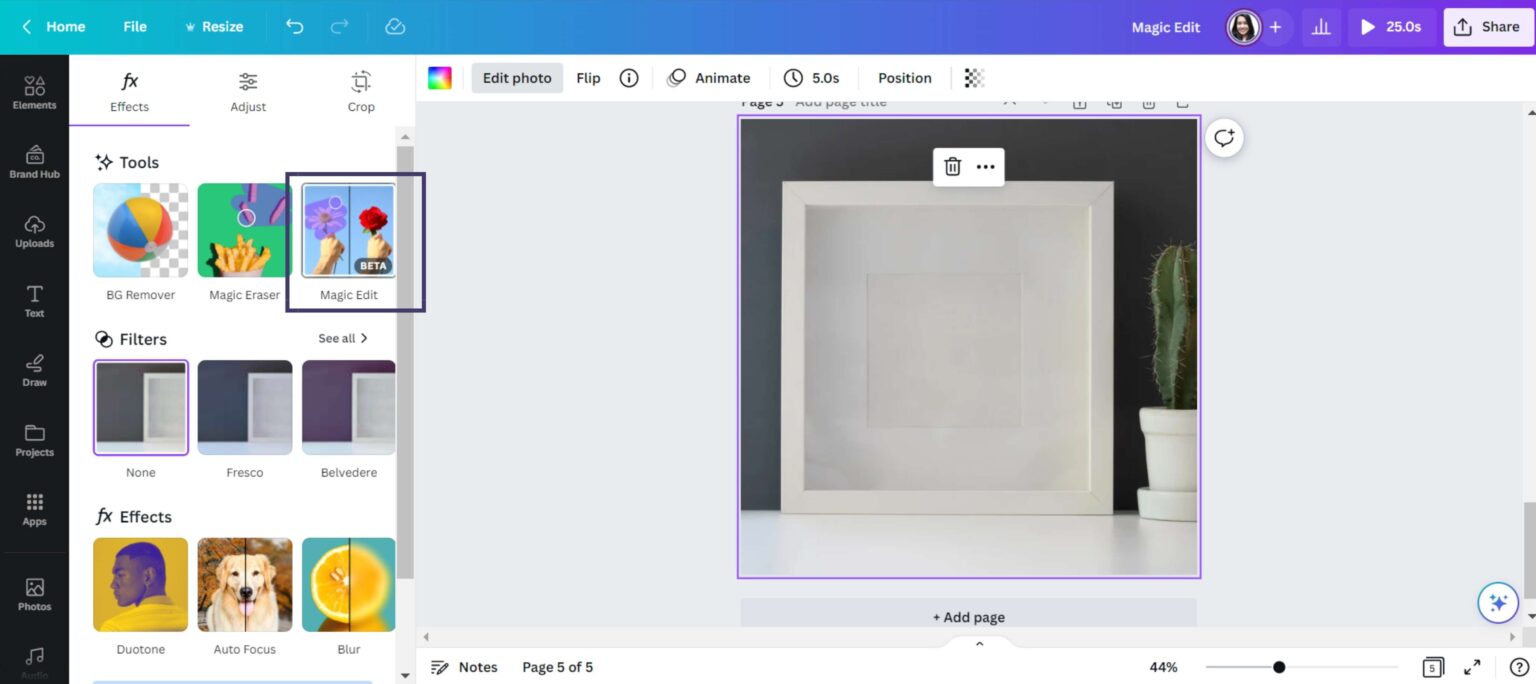Select the Draw tool in the sidebar
This screenshot has width=1536, height=684.
[x=34, y=370]
